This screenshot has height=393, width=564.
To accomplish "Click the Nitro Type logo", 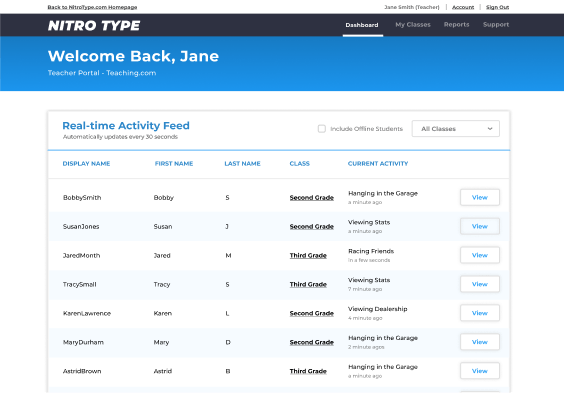I will point(94,26).
